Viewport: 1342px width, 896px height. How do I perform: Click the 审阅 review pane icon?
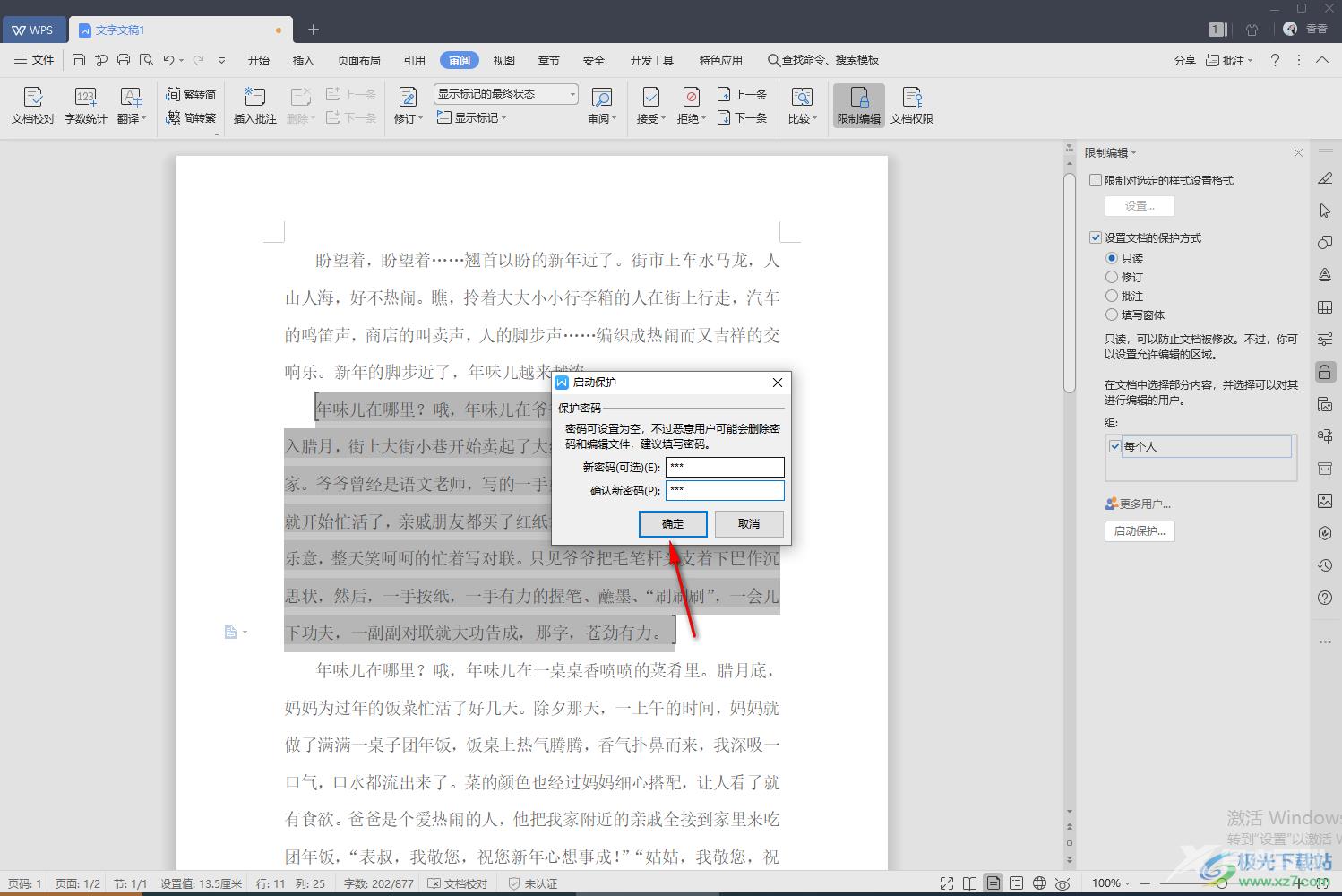[x=601, y=106]
